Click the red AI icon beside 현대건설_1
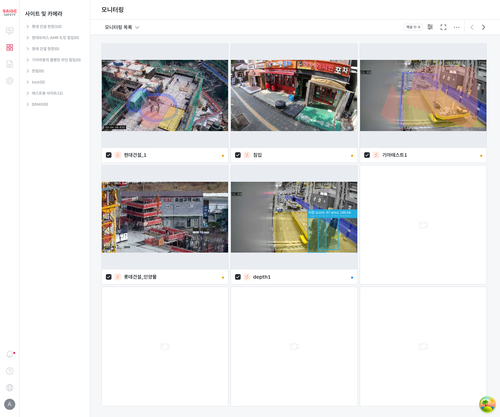Image resolution: width=500 pixels, height=417 pixels. click(118, 155)
